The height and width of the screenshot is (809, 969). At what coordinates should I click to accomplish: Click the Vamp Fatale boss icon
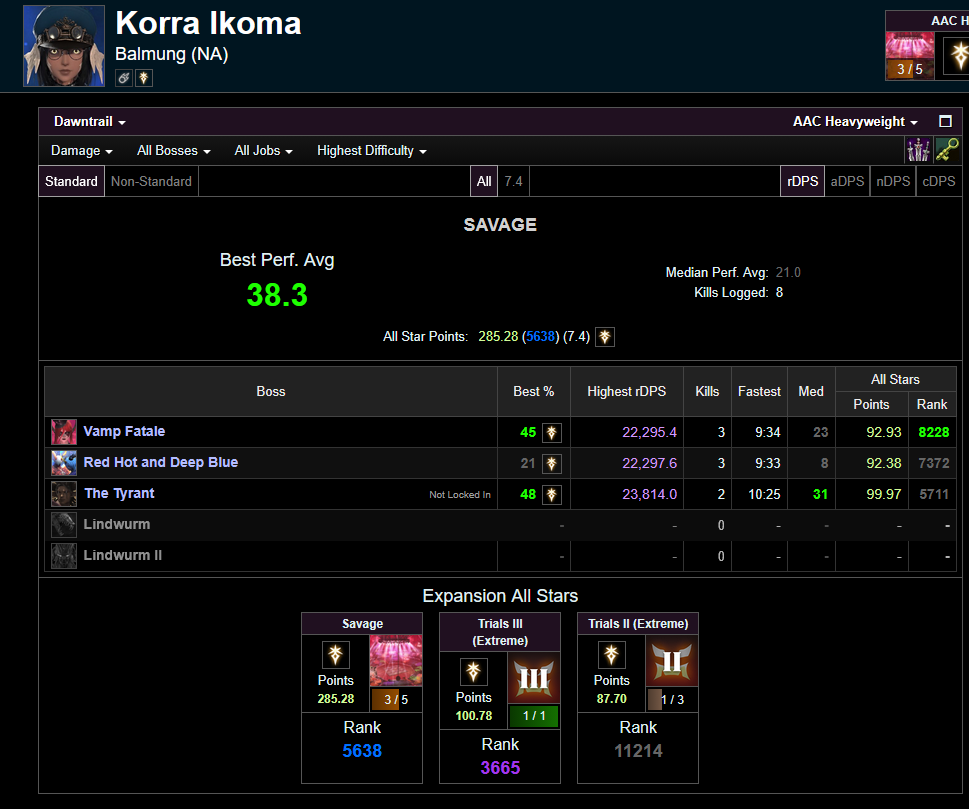pyautogui.click(x=64, y=432)
